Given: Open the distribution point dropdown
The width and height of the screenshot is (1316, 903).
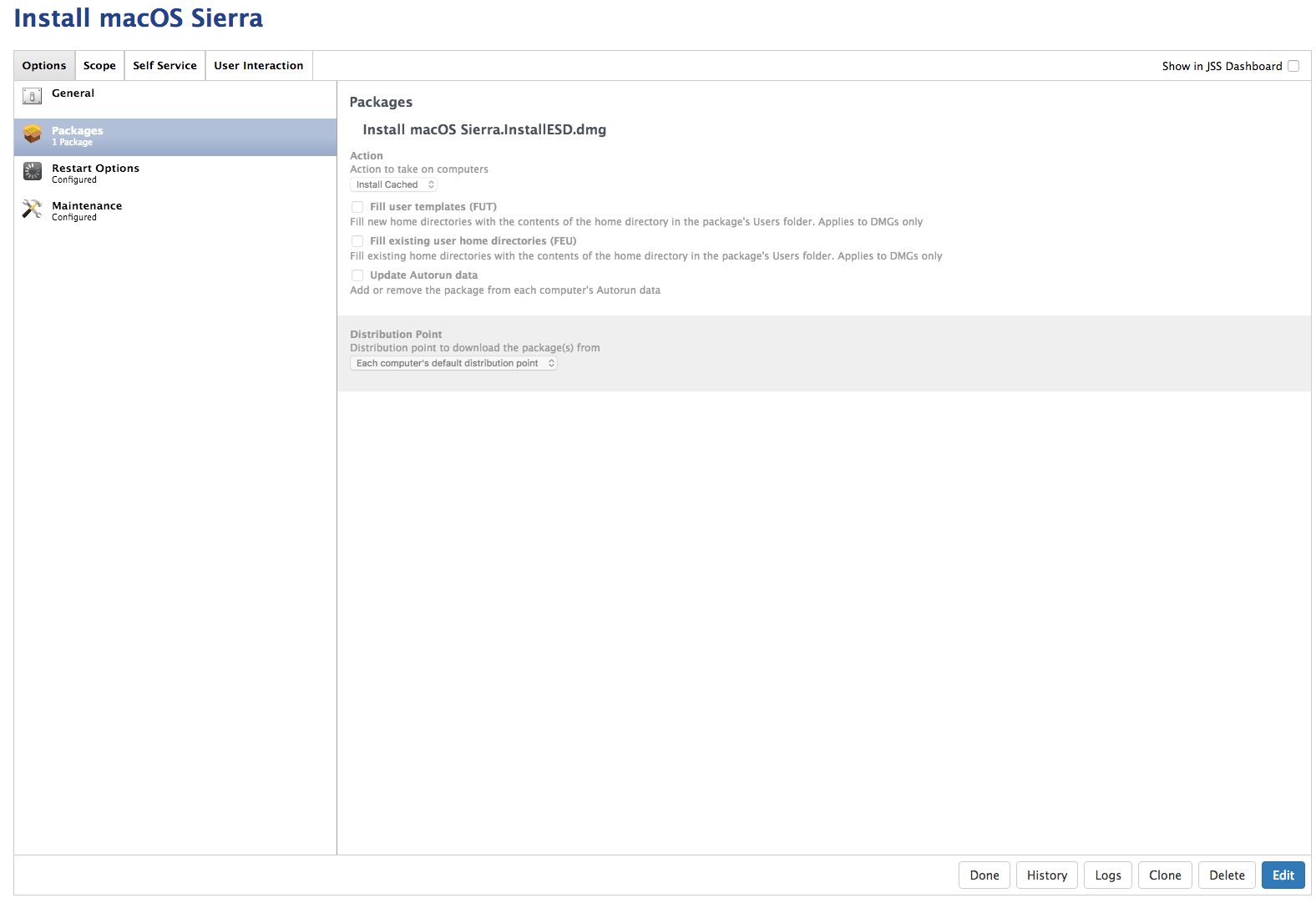Looking at the screenshot, I should tap(453, 363).
